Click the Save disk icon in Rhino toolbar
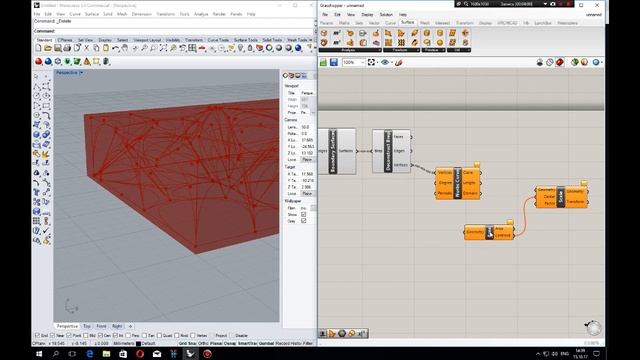Image resolution: width=640 pixels, height=360 pixels. [58, 48]
